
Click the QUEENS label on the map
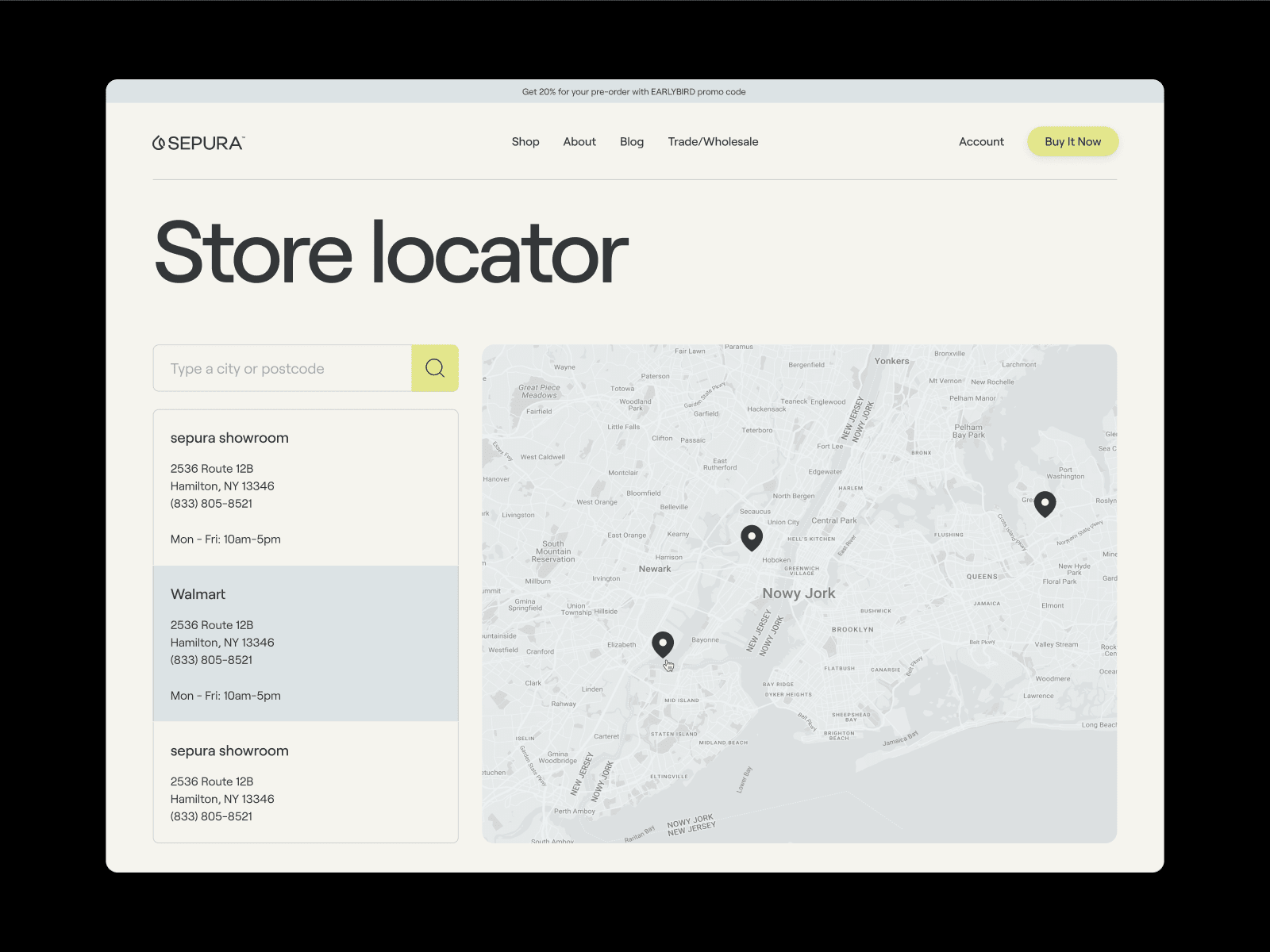[982, 577]
